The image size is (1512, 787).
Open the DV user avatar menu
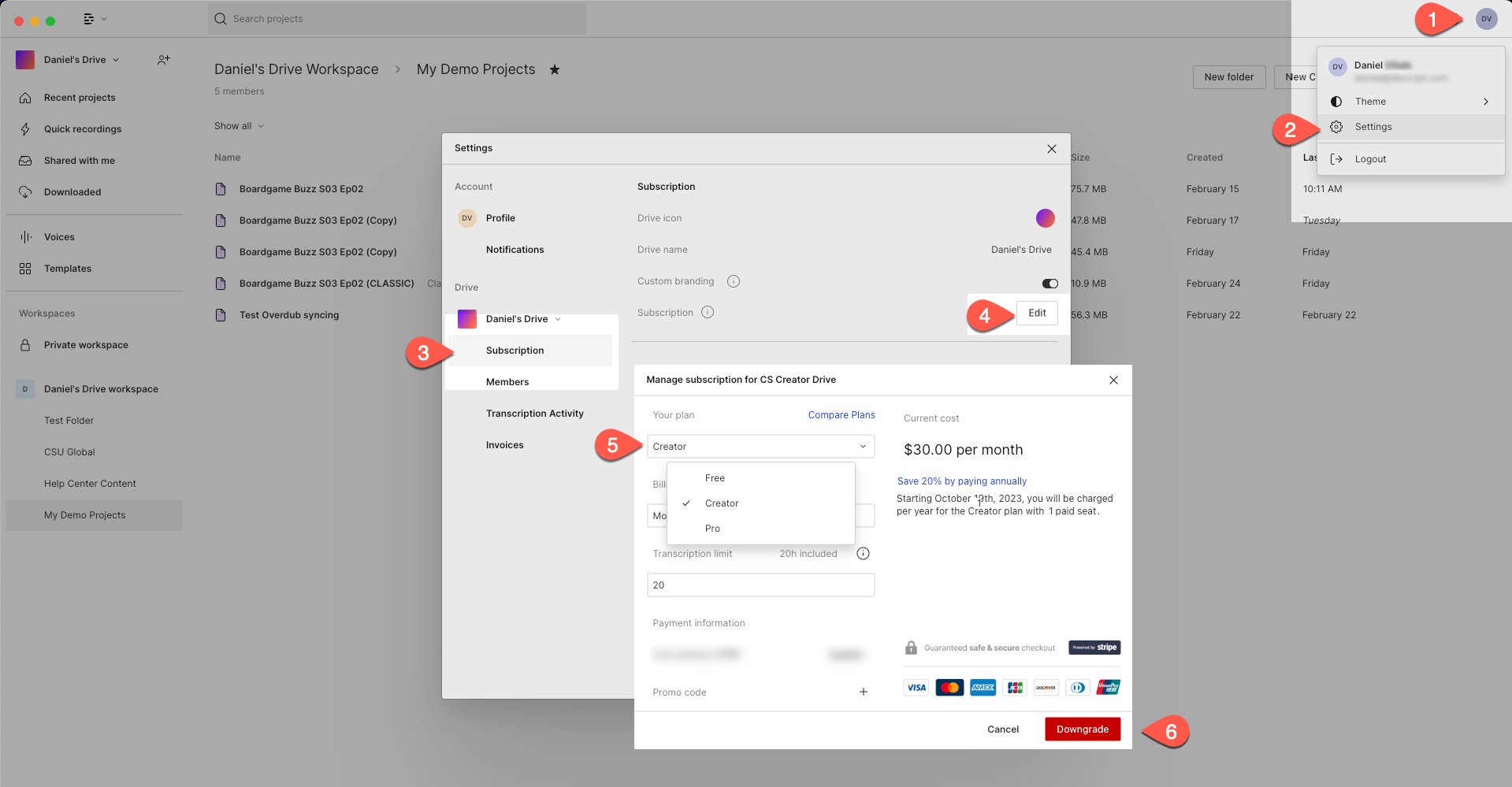1486,19
